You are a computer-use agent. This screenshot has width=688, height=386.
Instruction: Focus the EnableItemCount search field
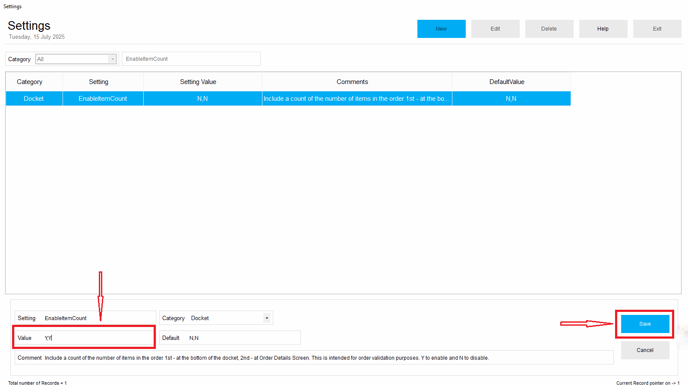191,59
